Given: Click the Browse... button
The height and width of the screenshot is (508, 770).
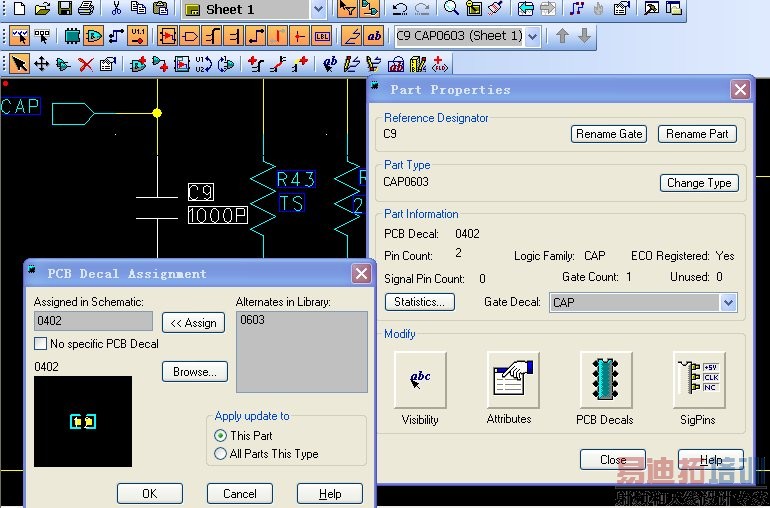Looking at the screenshot, I should click(195, 372).
